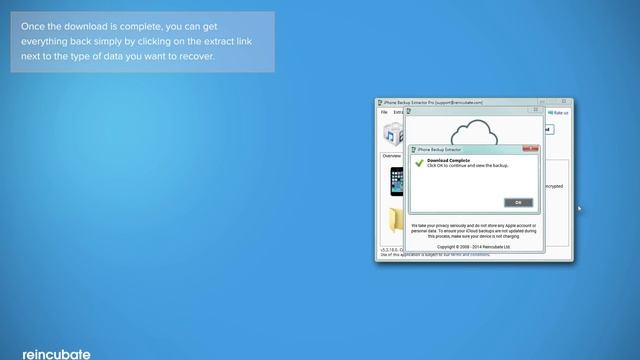
Task: Click the dialog's app icon in title bar
Action: click(413, 150)
